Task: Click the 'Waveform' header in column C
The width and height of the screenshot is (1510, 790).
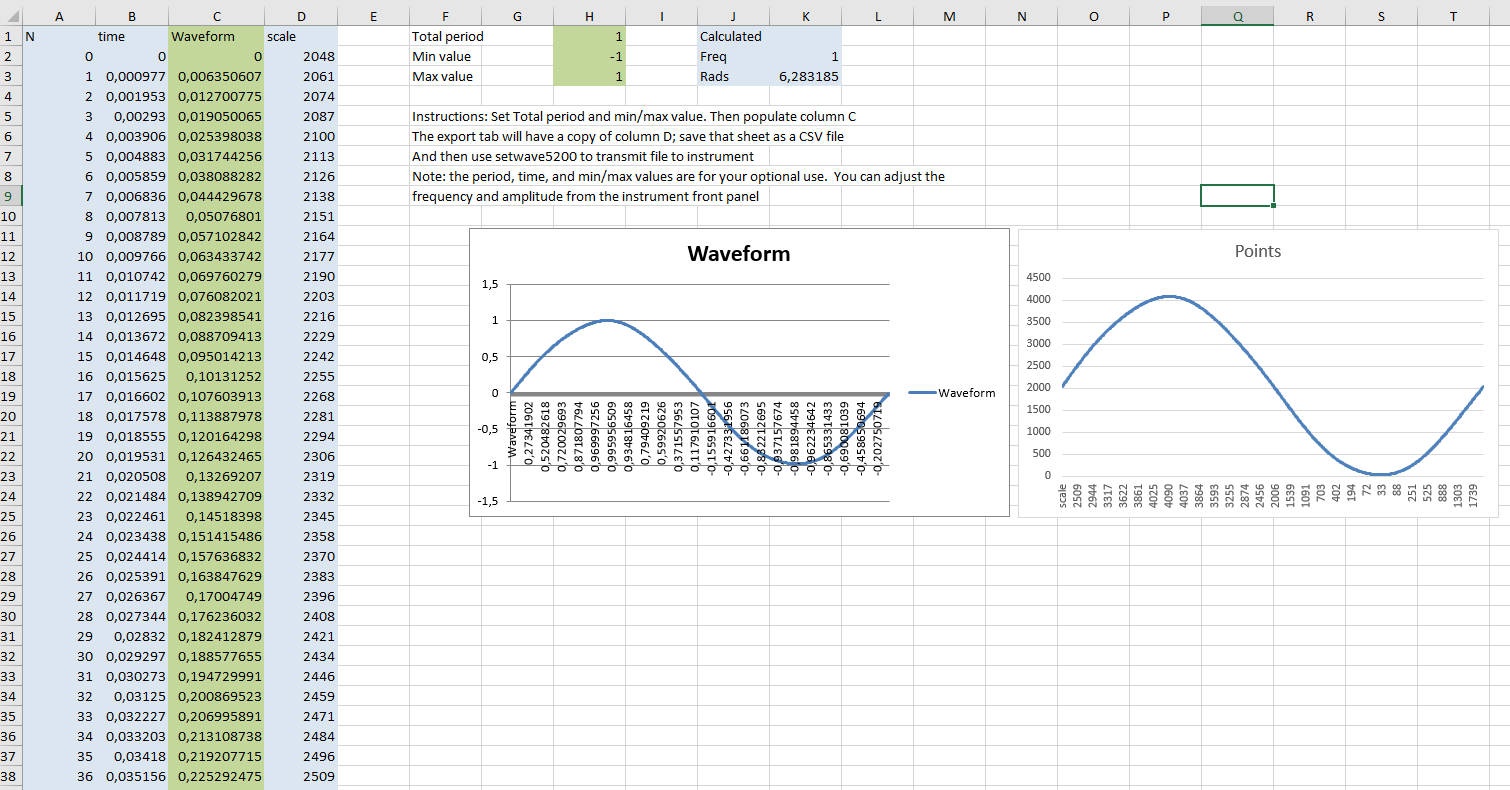Action: pos(216,36)
